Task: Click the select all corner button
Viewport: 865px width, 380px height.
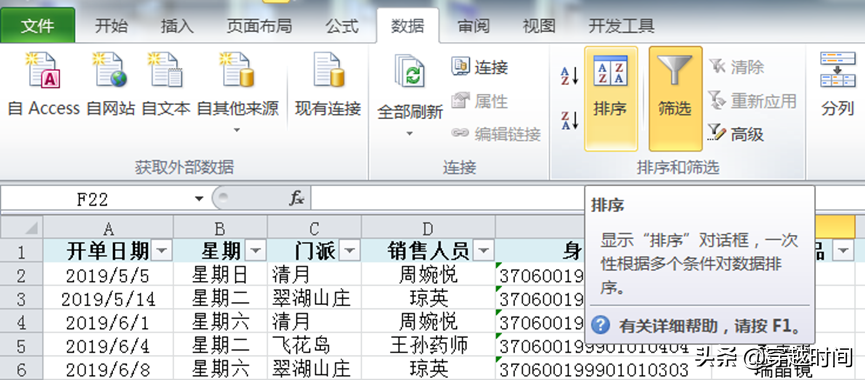Action: point(22,227)
